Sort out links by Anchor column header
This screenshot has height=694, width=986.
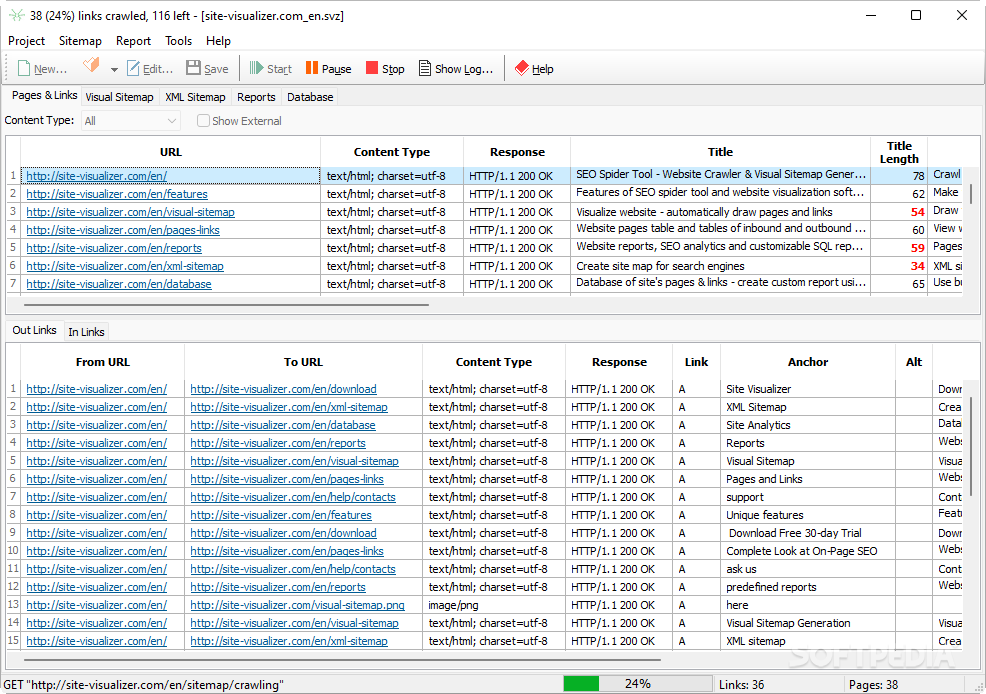(x=807, y=362)
